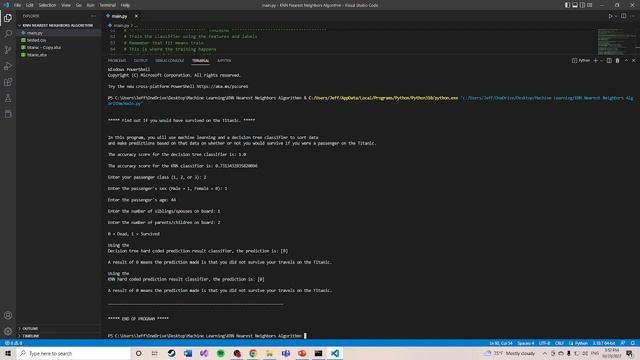Click the taskbar search box

(x=73, y=353)
